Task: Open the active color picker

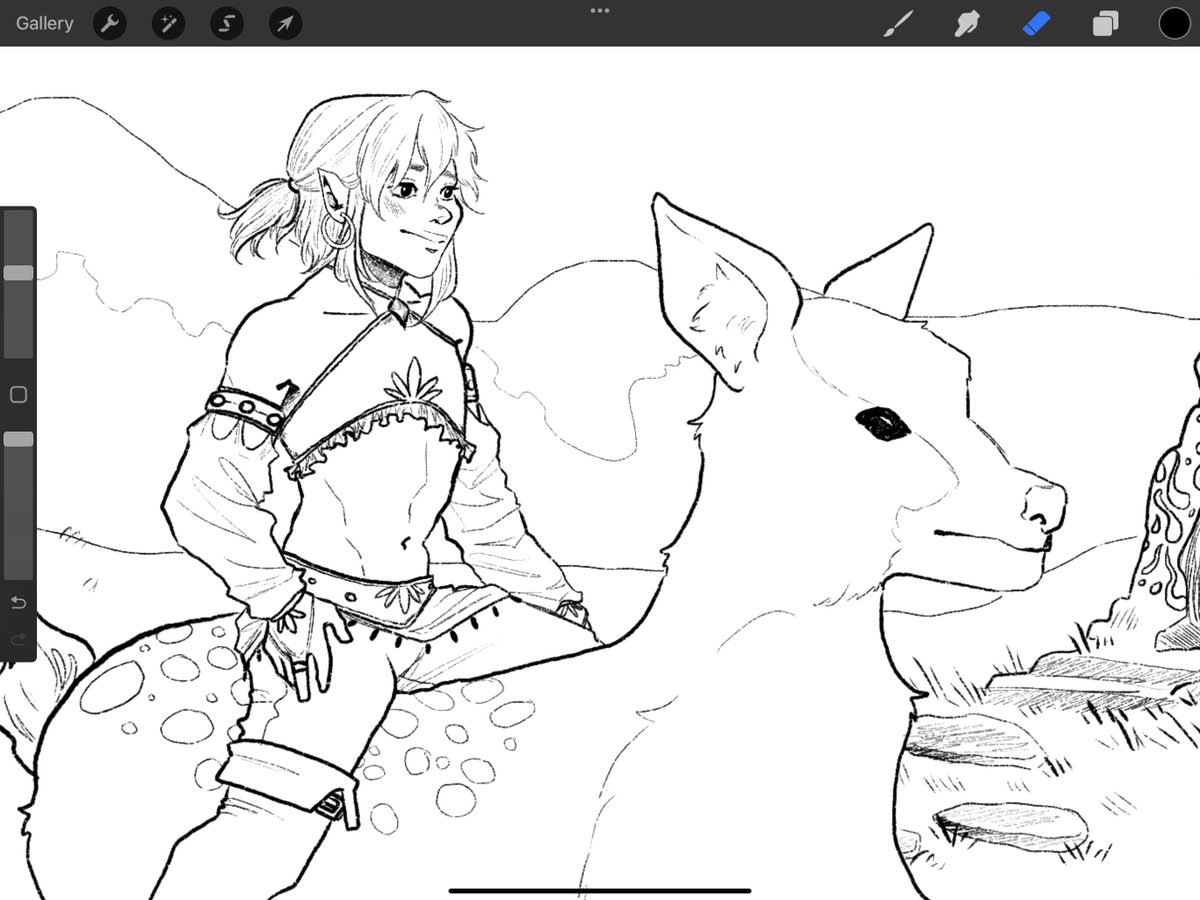Action: coord(1174,23)
